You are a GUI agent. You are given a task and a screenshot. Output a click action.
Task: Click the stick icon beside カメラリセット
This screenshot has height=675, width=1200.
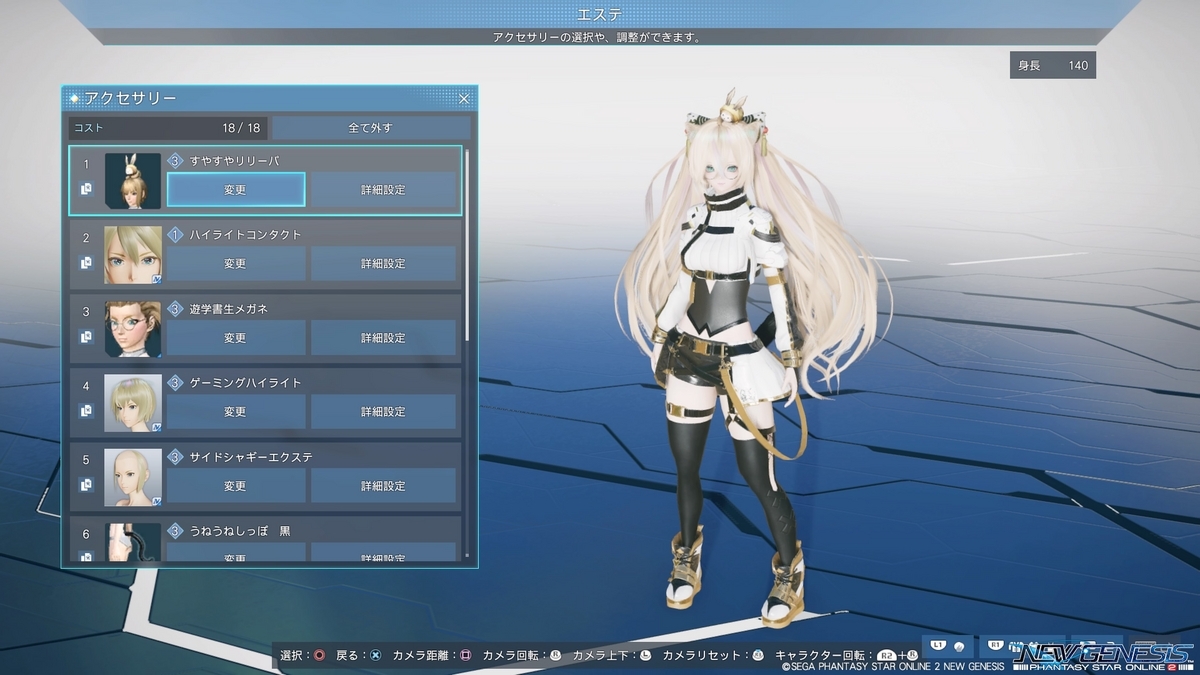(x=759, y=656)
